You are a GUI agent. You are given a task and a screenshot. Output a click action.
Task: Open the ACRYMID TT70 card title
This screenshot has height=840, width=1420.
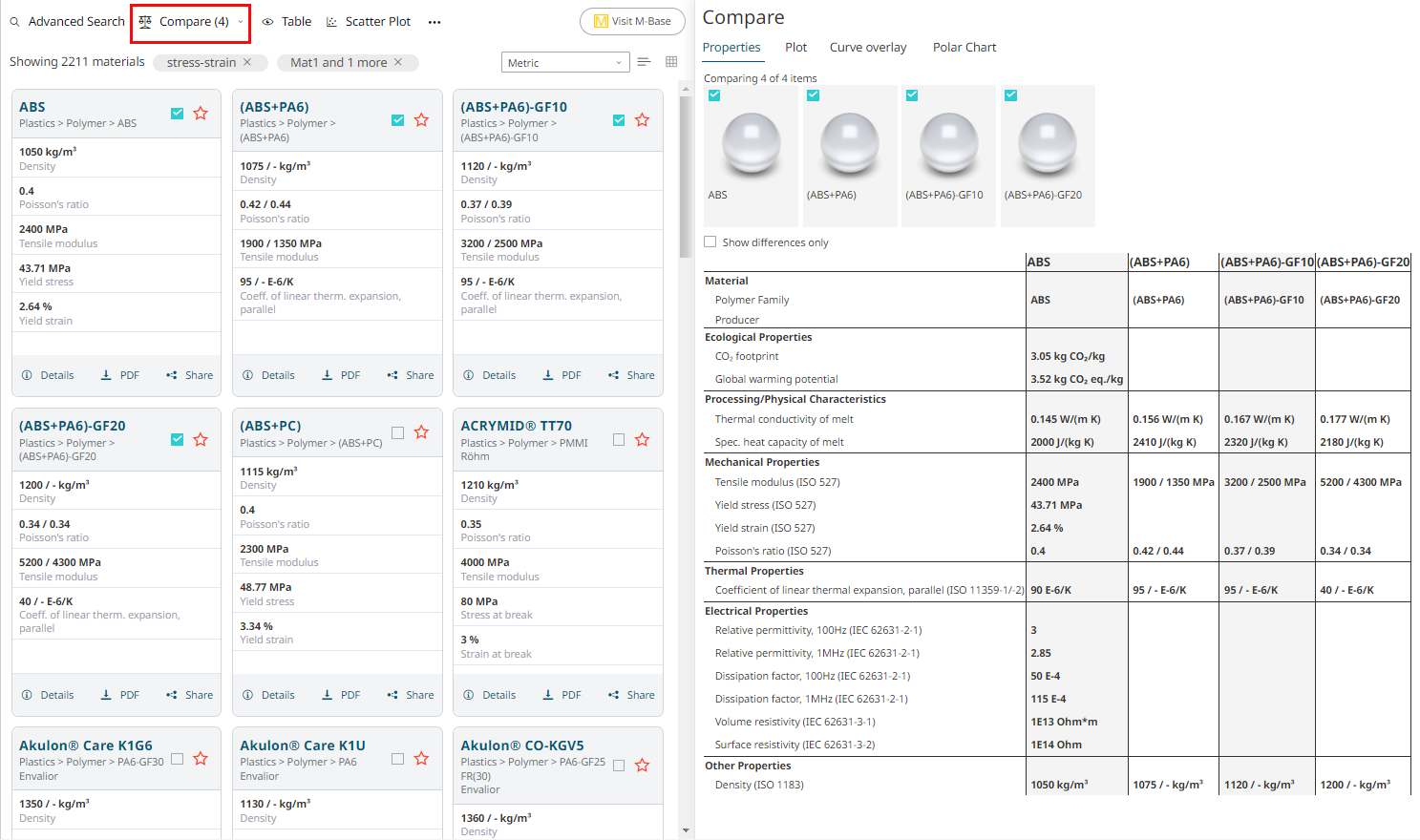[x=517, y=426]
